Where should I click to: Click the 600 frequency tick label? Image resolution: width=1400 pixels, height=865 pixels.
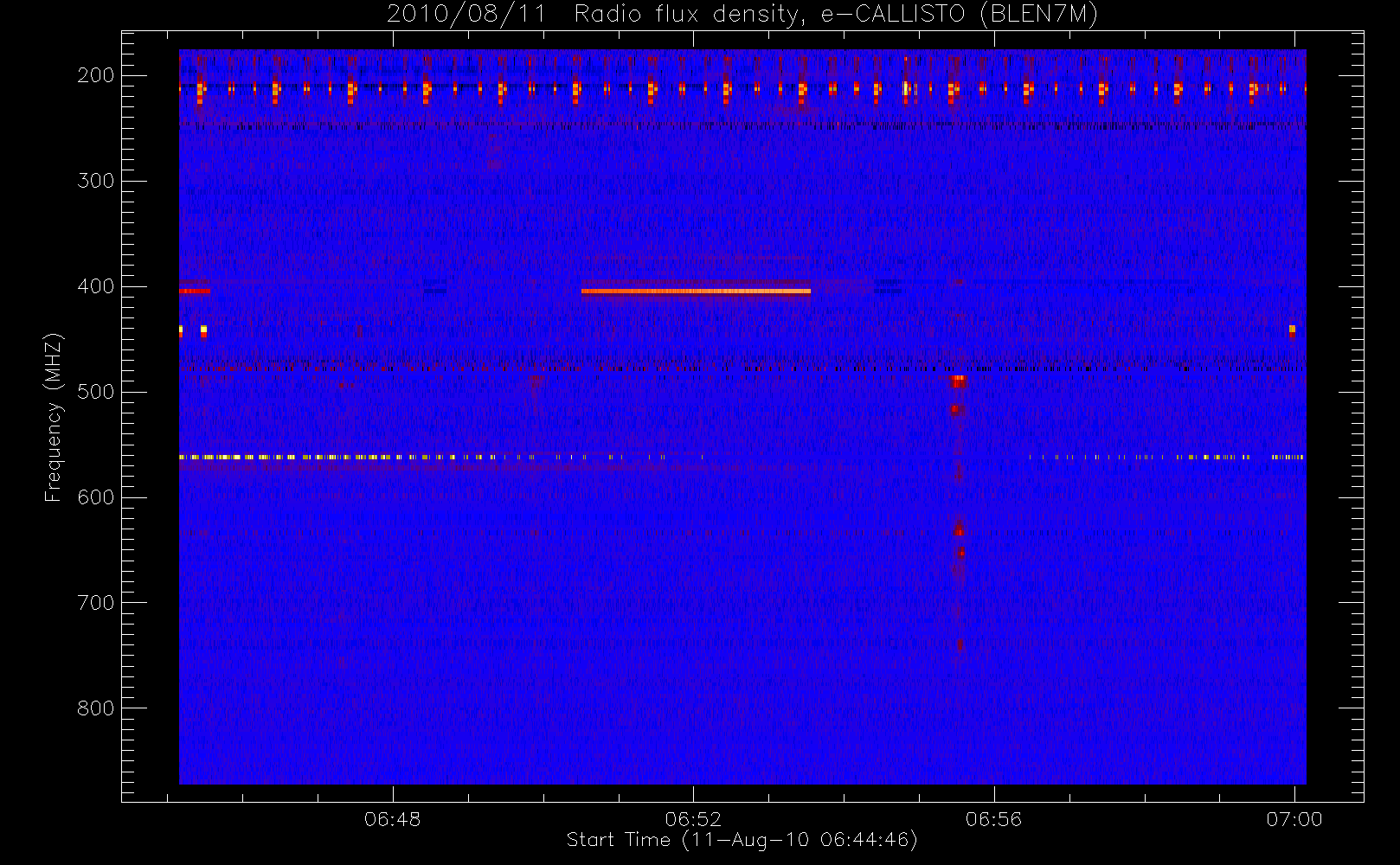pos(96,497)
